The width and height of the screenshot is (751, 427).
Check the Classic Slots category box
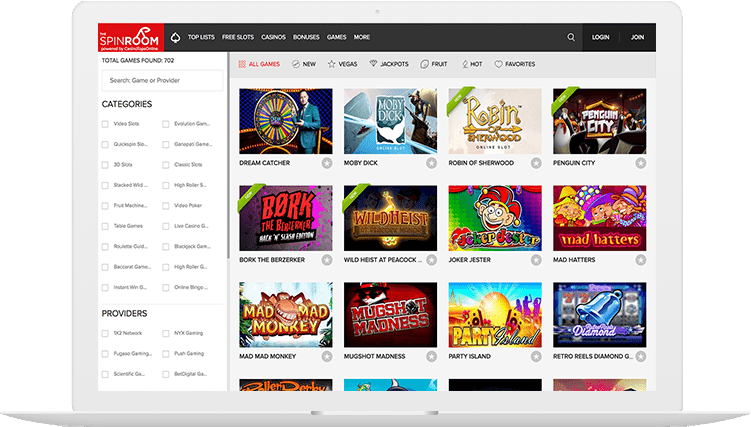166,164
